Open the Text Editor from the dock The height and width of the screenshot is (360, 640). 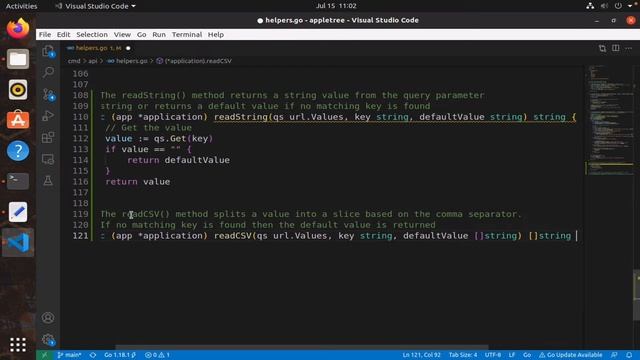click(18, 212)
